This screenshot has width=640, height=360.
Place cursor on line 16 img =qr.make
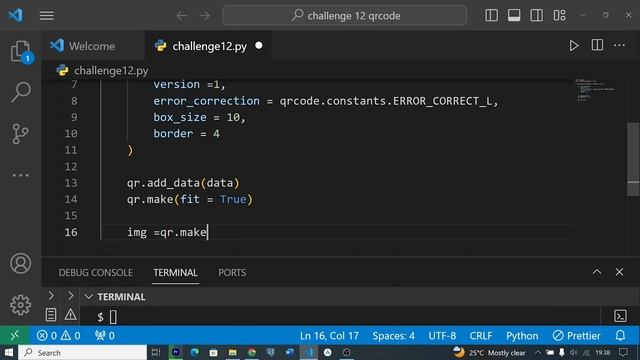pos(167,232)
